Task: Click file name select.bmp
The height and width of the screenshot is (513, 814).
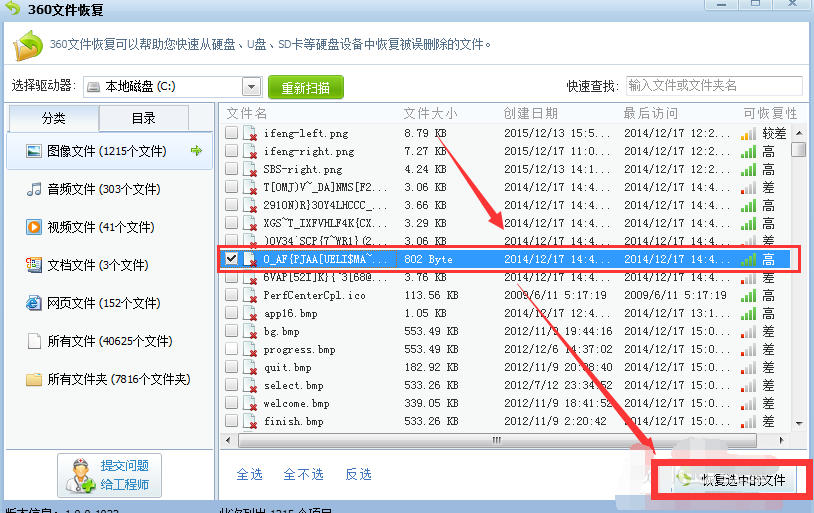Action: pyautogui.click(x=293, y=385)
